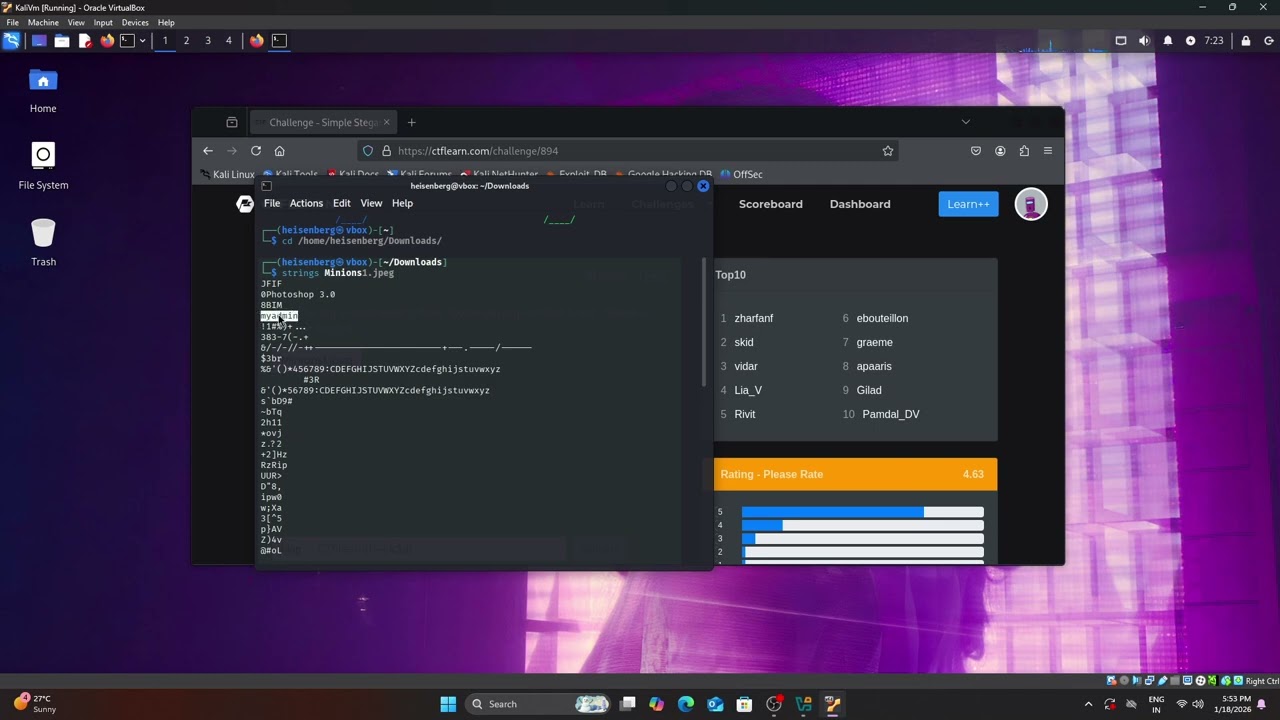Open the Kali applications menu icon

[x=11, y=41]
